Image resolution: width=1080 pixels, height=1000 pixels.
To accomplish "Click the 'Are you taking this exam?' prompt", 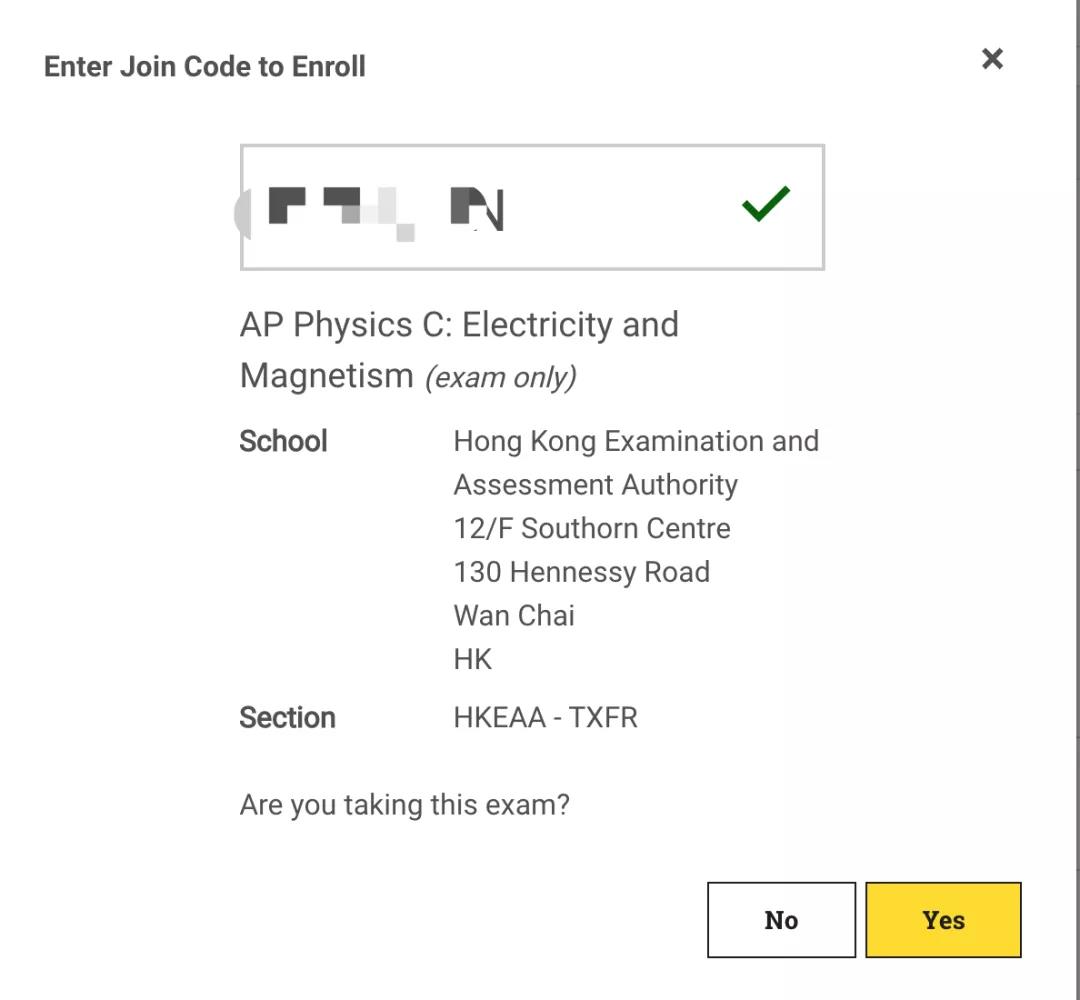I will coord(404,804).
